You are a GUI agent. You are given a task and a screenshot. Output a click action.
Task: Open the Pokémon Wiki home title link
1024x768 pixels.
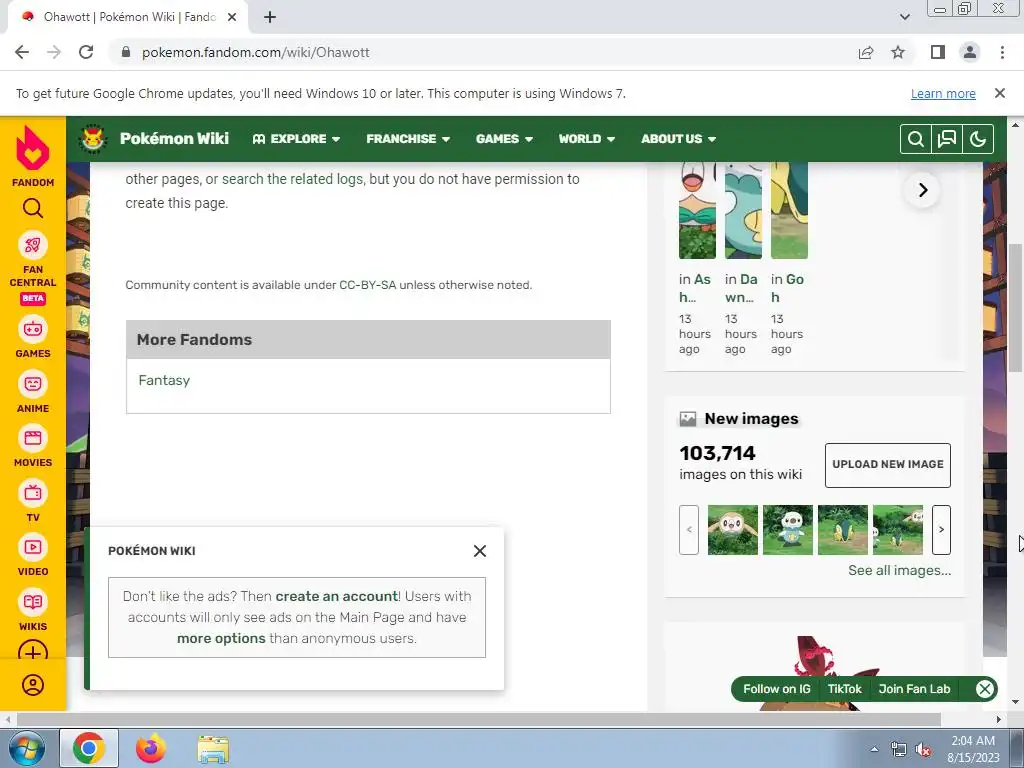174,138
